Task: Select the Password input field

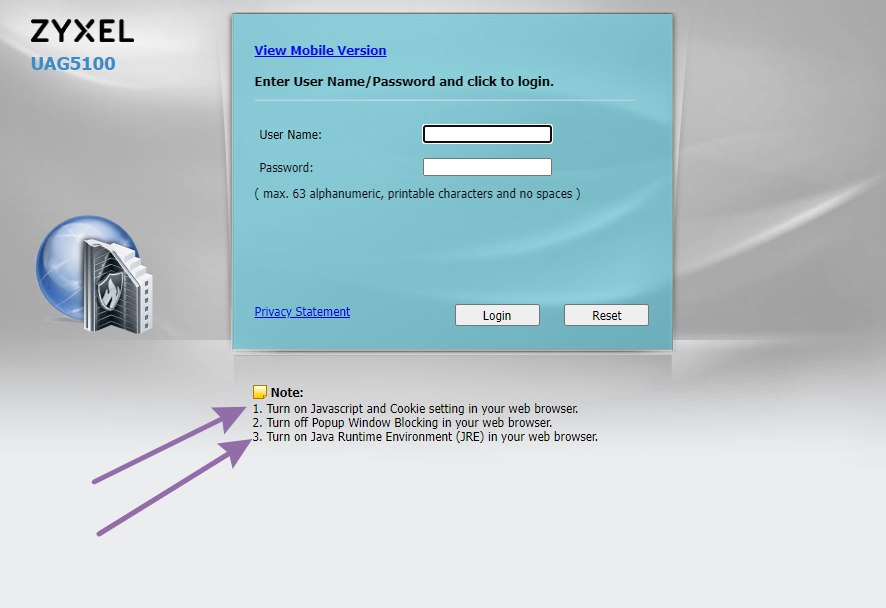Action: (x=487, y=167)
